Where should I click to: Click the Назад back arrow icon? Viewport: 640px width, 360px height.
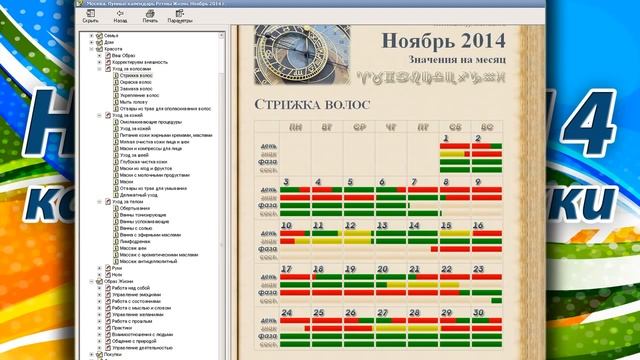(120, 13)
